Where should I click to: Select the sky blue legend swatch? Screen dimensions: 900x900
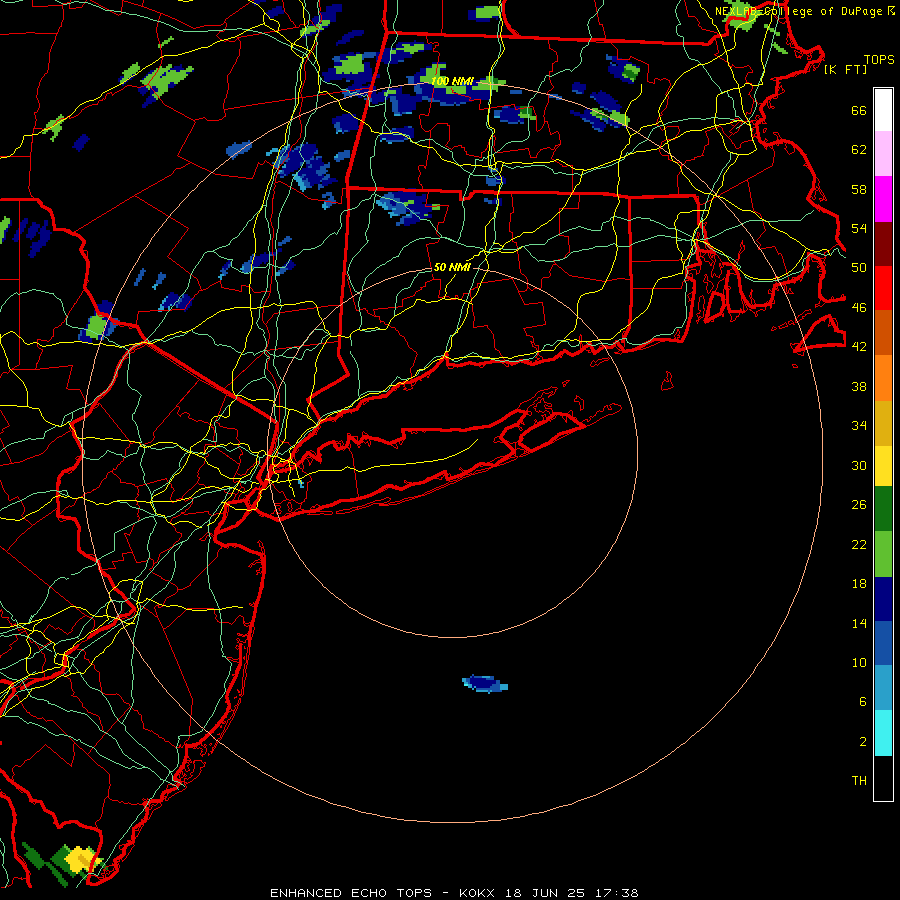coord(883,688)
